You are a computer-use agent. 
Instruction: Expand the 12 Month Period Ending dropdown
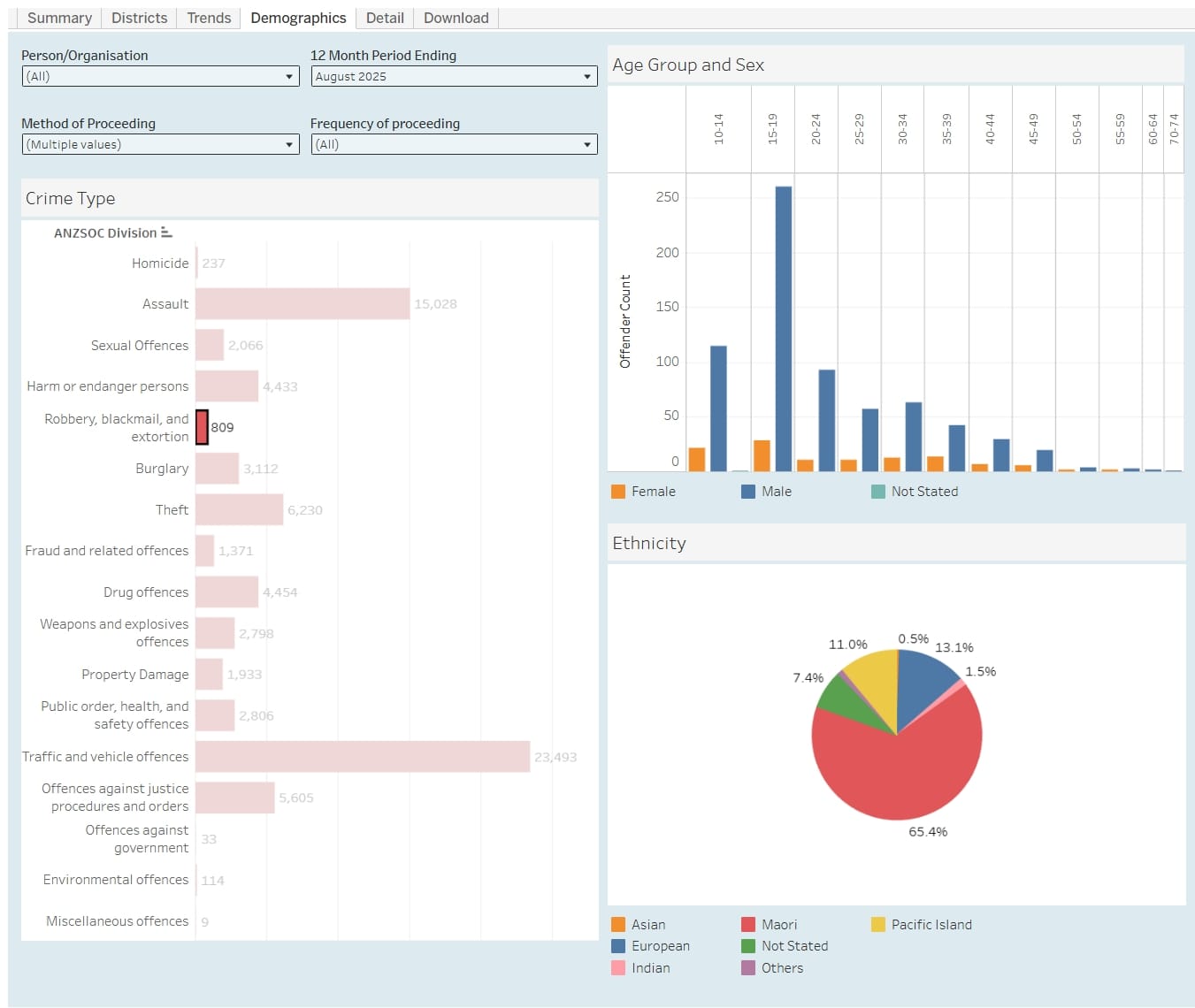(x=454, y=77)
